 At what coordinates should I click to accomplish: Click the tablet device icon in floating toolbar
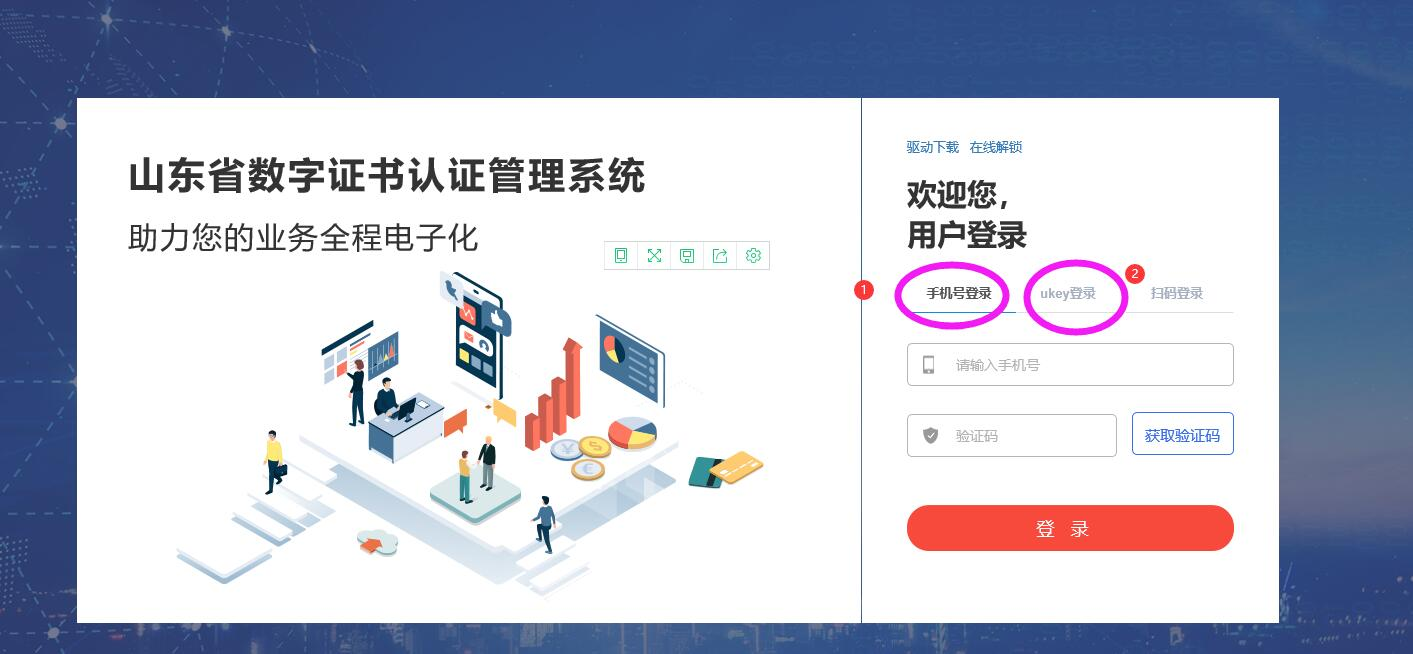[621, 256]
